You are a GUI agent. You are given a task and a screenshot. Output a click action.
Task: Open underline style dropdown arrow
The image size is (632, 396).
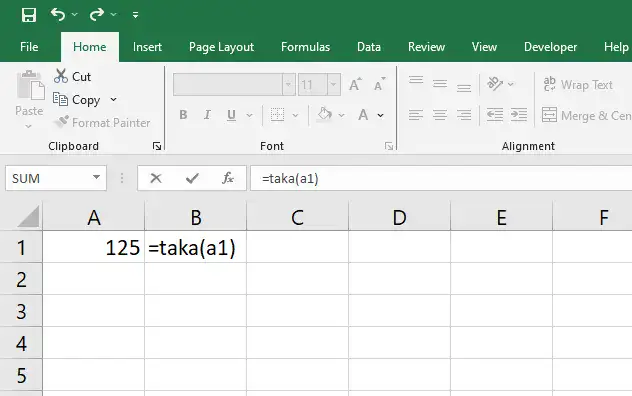coord(249,115)
